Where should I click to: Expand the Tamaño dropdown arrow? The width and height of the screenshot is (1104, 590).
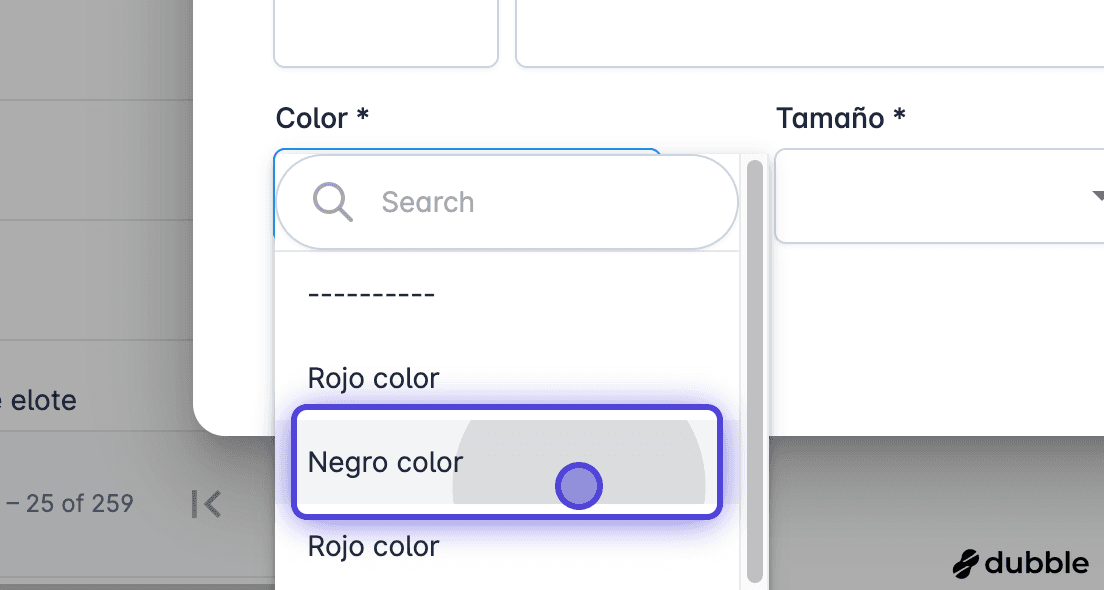1098,195
